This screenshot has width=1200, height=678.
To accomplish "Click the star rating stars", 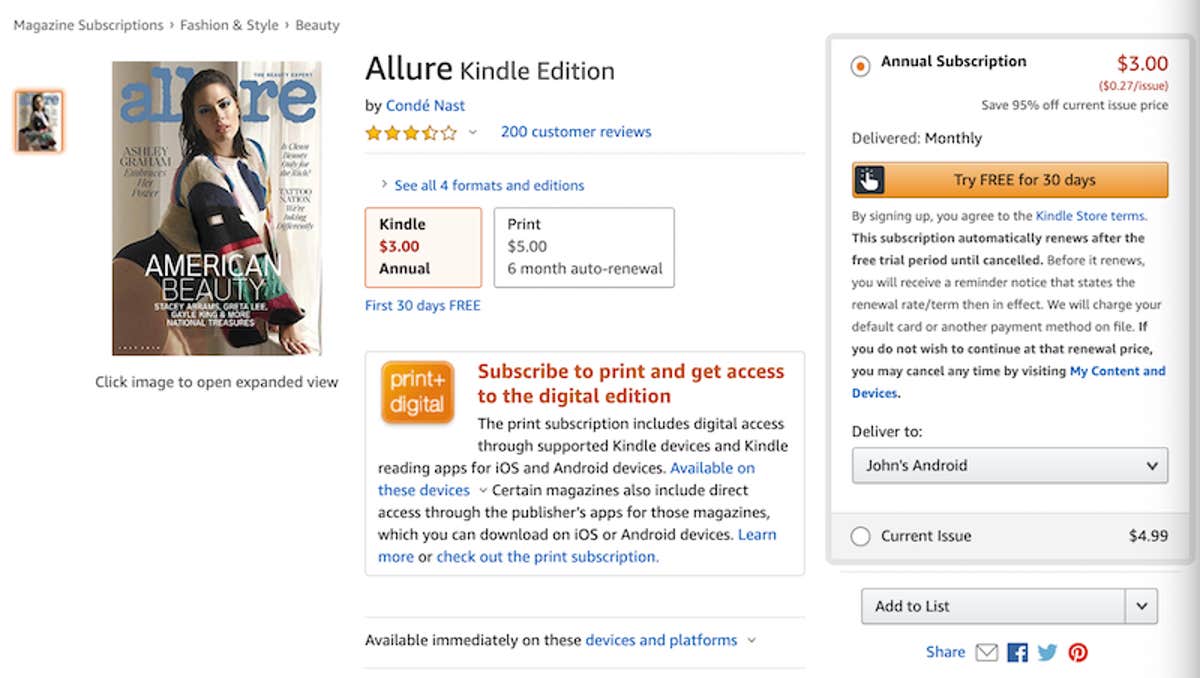I will pyautogui.click(x=411, y=131).
